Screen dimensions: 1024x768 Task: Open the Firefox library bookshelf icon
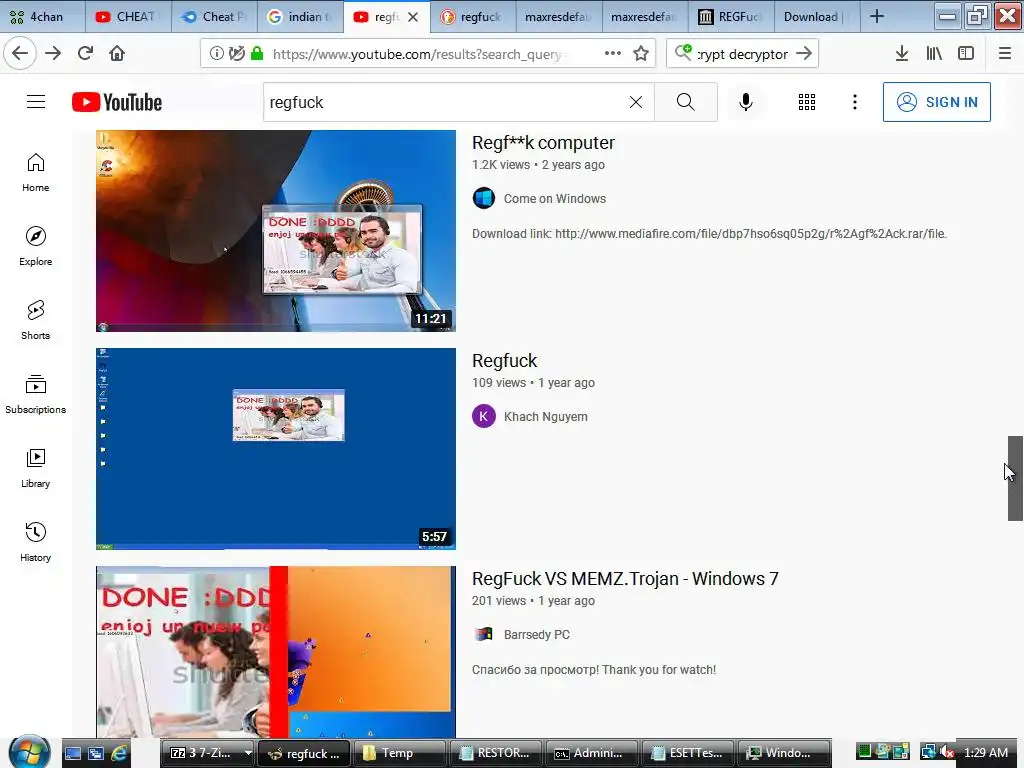(x=934, y=54)
